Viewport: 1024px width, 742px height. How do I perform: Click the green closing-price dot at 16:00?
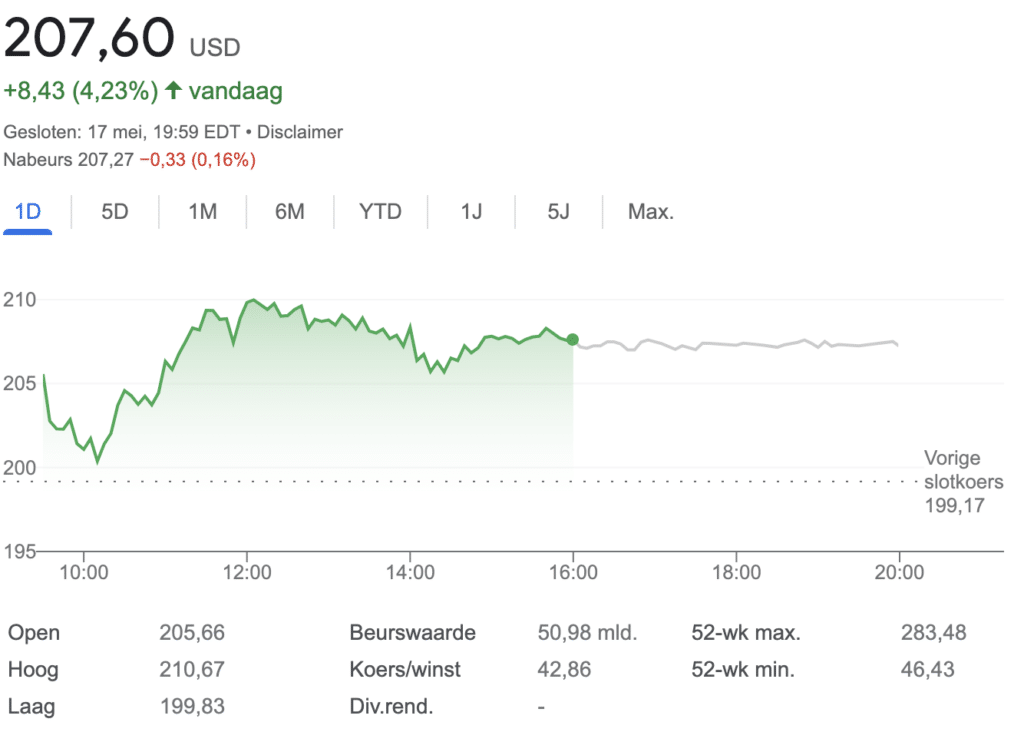tap(572, 340)
